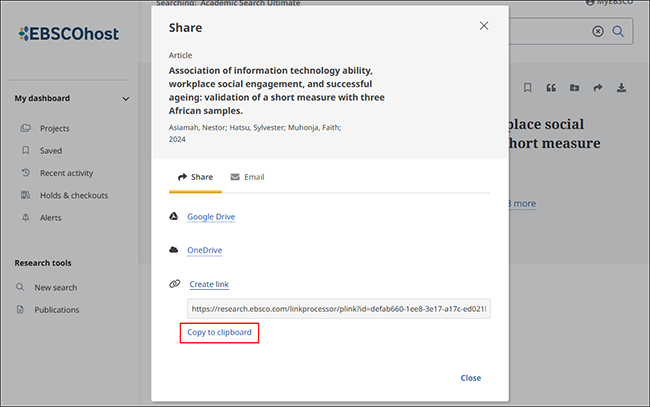Click the EBSCOhost logo
The width and height of the screenshot is (650, 407).
pyautogui.click(x=68, y=34)
